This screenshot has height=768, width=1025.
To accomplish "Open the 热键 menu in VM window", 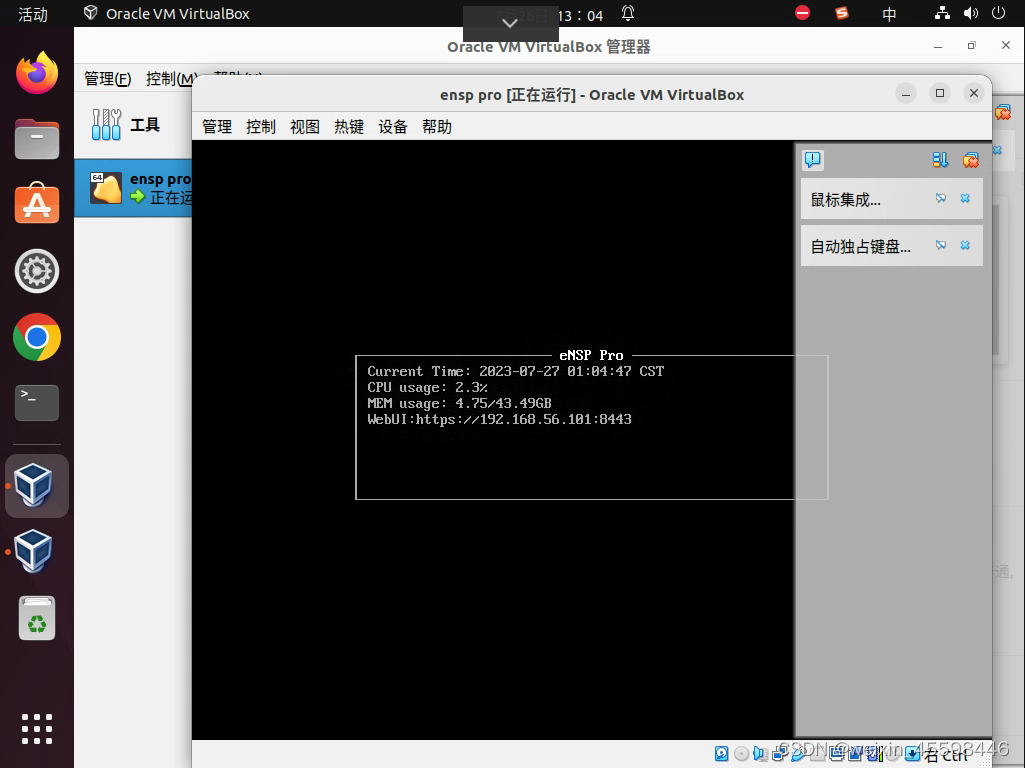I will click(x=349, y=127).
